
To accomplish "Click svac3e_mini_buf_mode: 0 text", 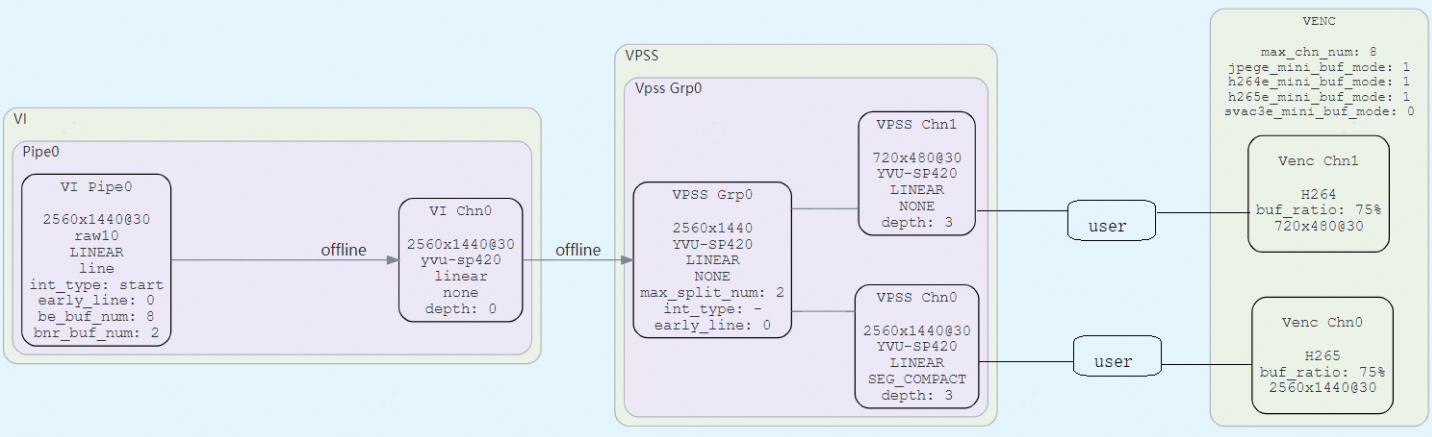I will 1319,111.
